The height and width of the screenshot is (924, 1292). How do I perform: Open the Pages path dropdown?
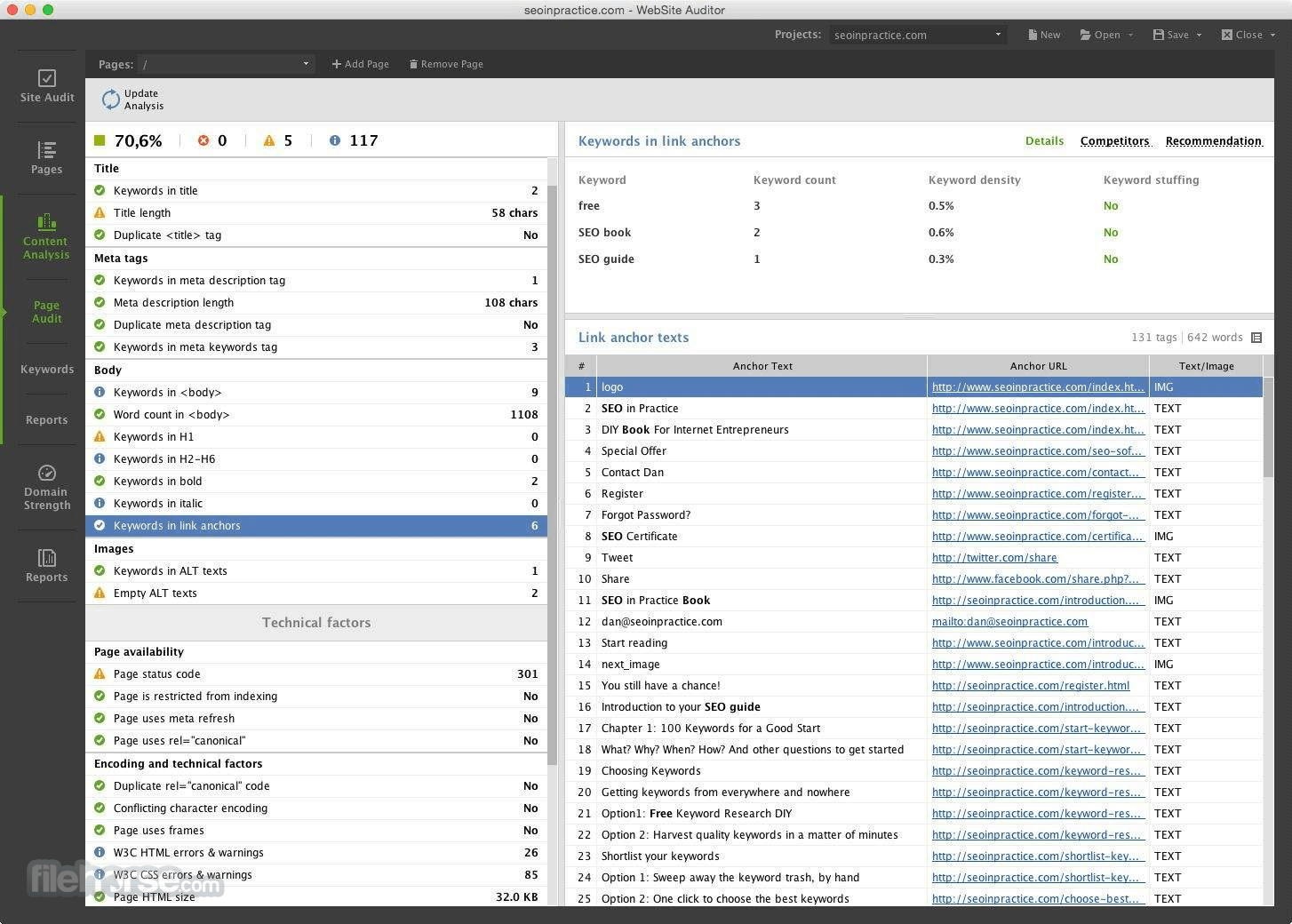pyautogui.click(x=226, y=64)
